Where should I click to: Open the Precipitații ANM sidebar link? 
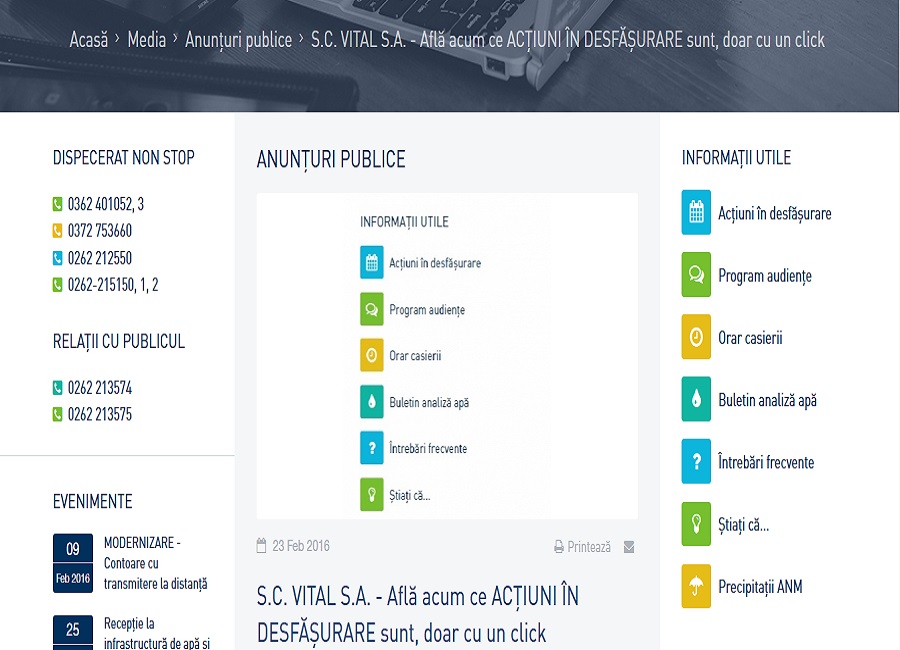click(760, 586)
